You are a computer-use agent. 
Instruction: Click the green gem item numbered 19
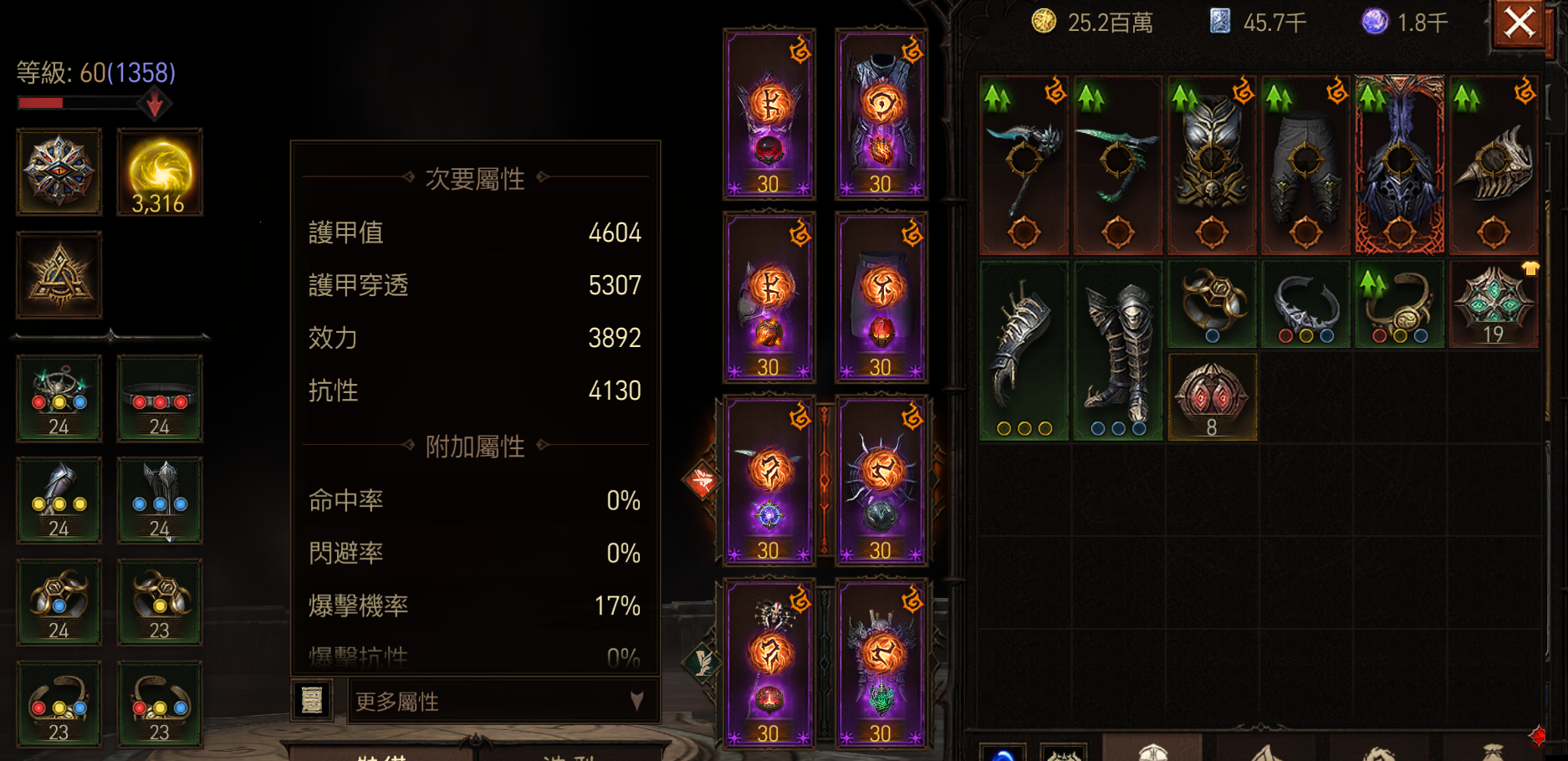(x=1494, y=304)
